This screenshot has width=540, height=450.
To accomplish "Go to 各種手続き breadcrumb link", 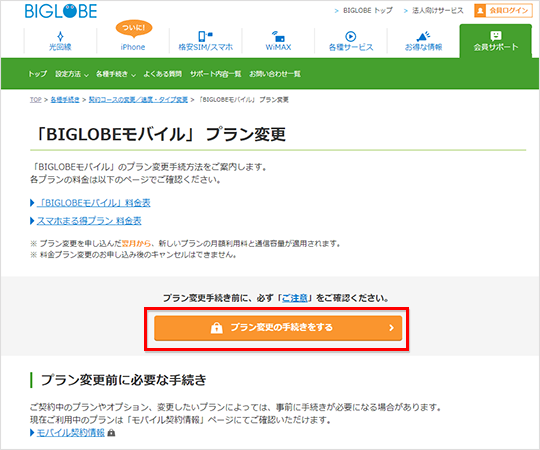I will click(65, 100).
